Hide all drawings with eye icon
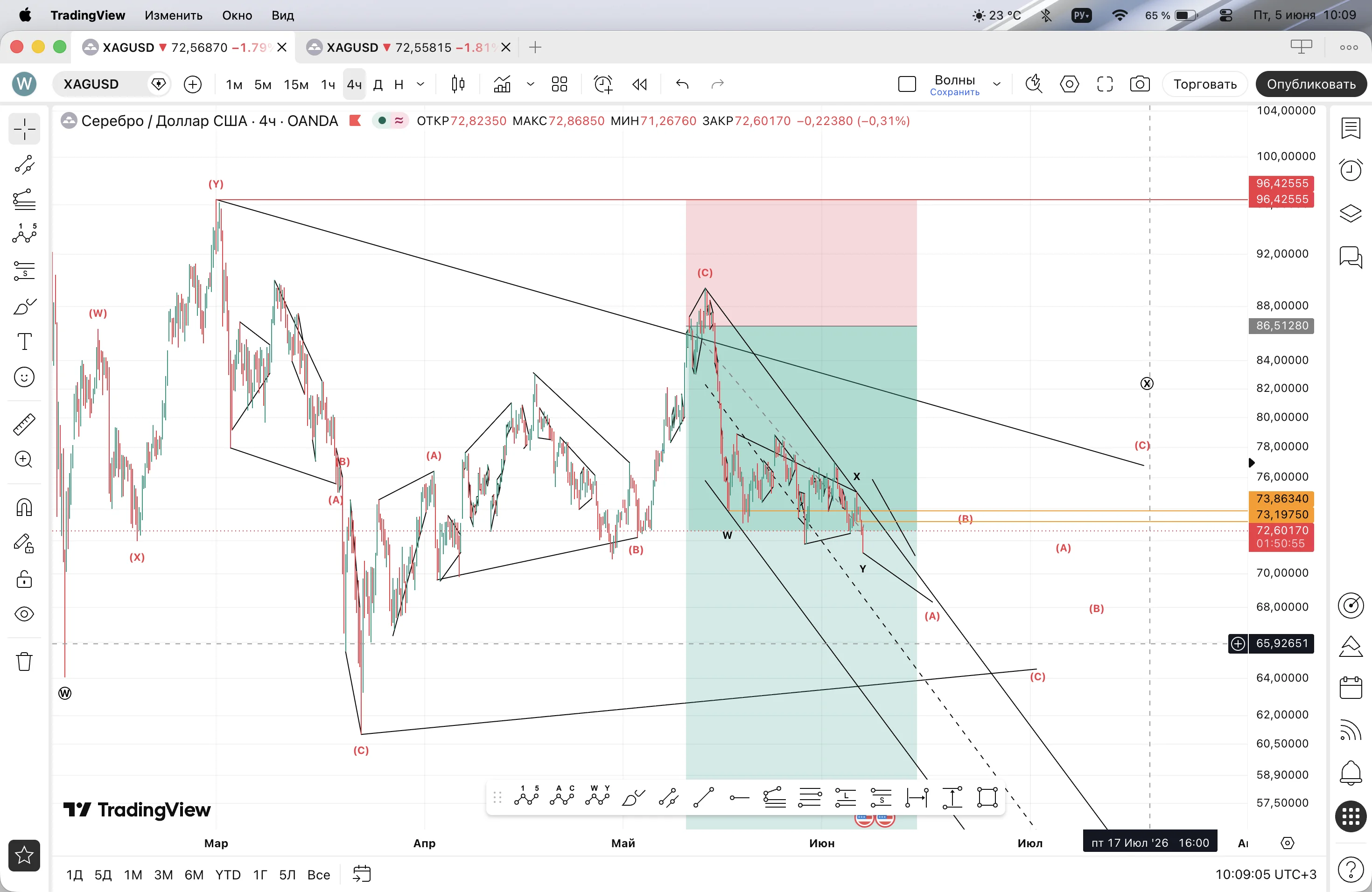Viewport: 1372px width, 892px height. coord(24,614)
